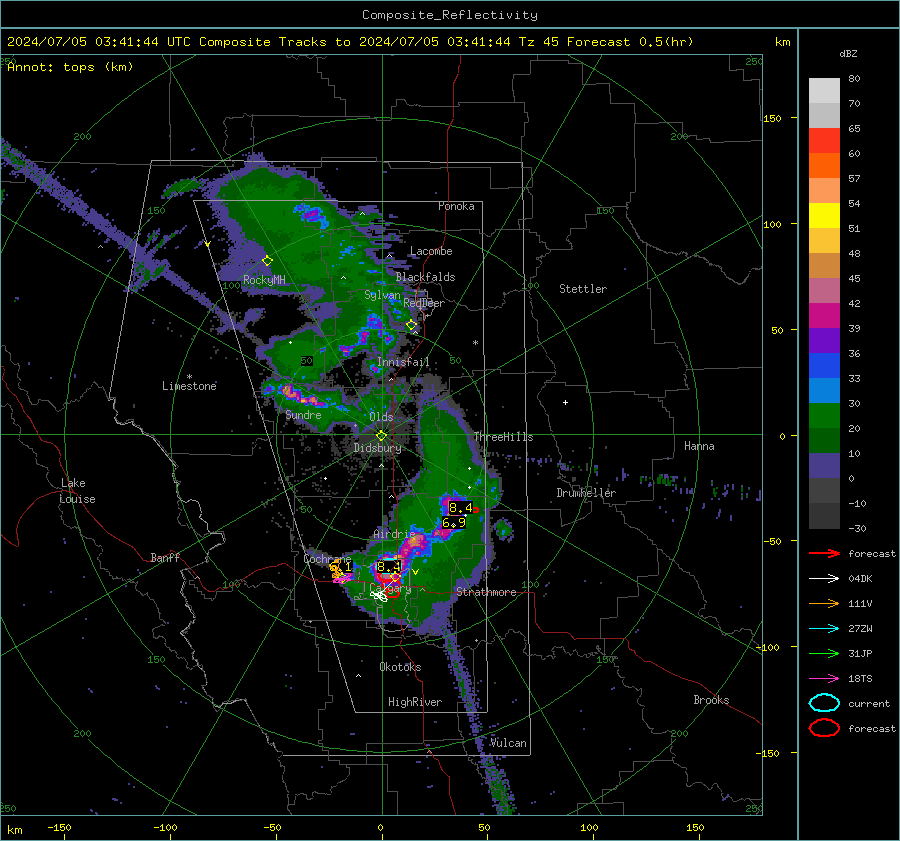Image resolution: width=900 pixels, height=841 pixels.
Task: Click the 6.9 storm top label
Action: [x=453, y=522]
